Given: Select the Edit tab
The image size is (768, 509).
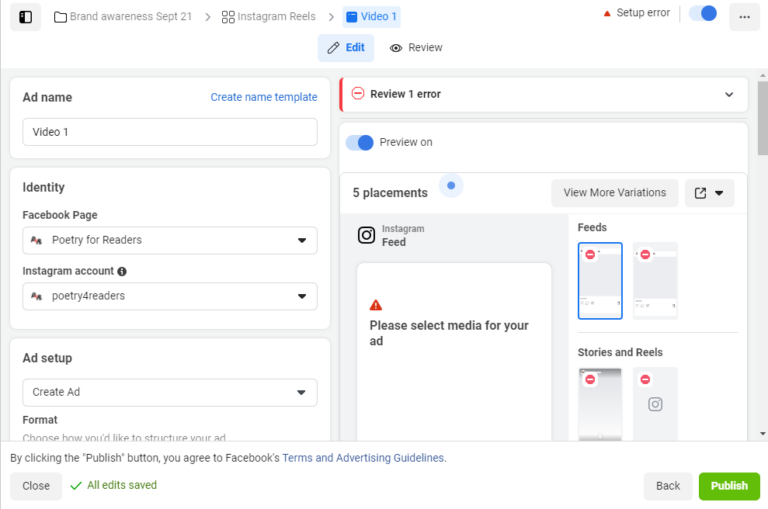Looking at the screenshot, I should [x=346, y=48].
